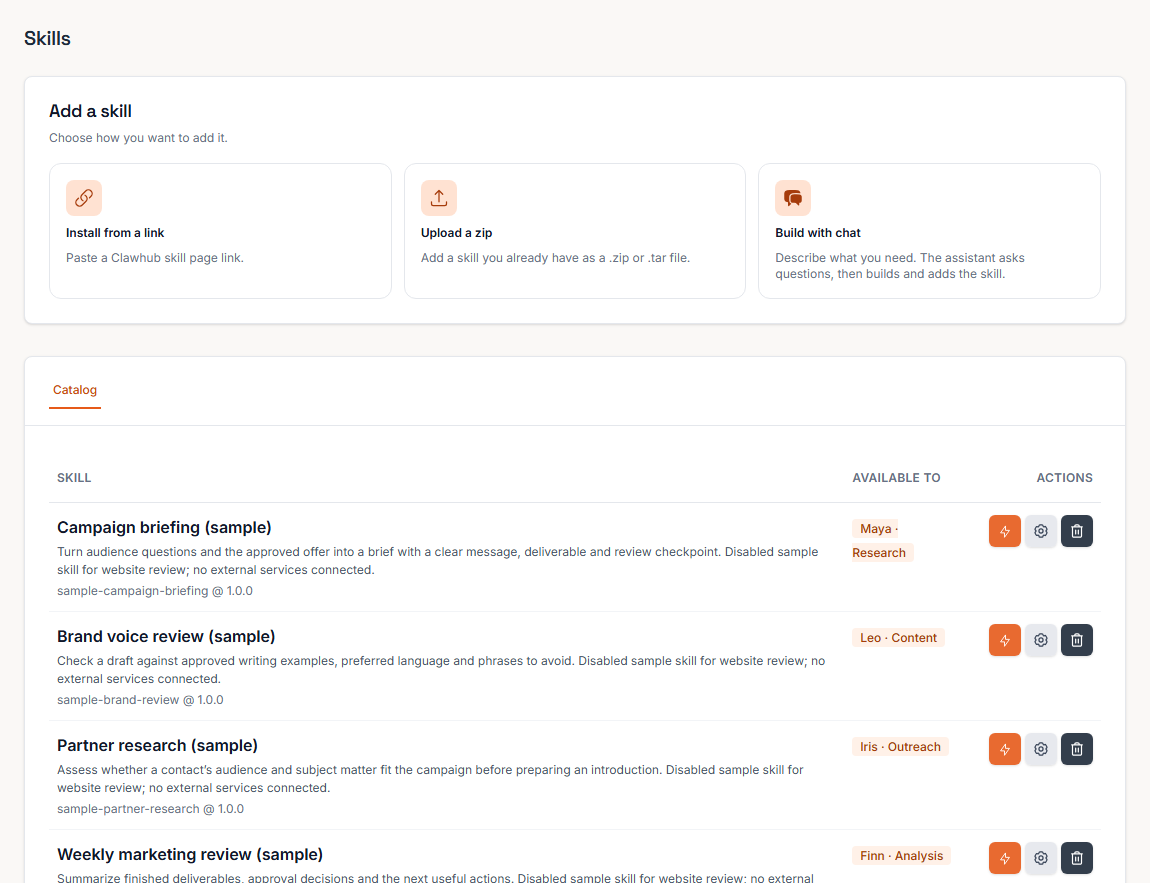Open gear settings for Weekly marketing review
Viewport: 1150px width, 883px height.
click(1041, 858)
